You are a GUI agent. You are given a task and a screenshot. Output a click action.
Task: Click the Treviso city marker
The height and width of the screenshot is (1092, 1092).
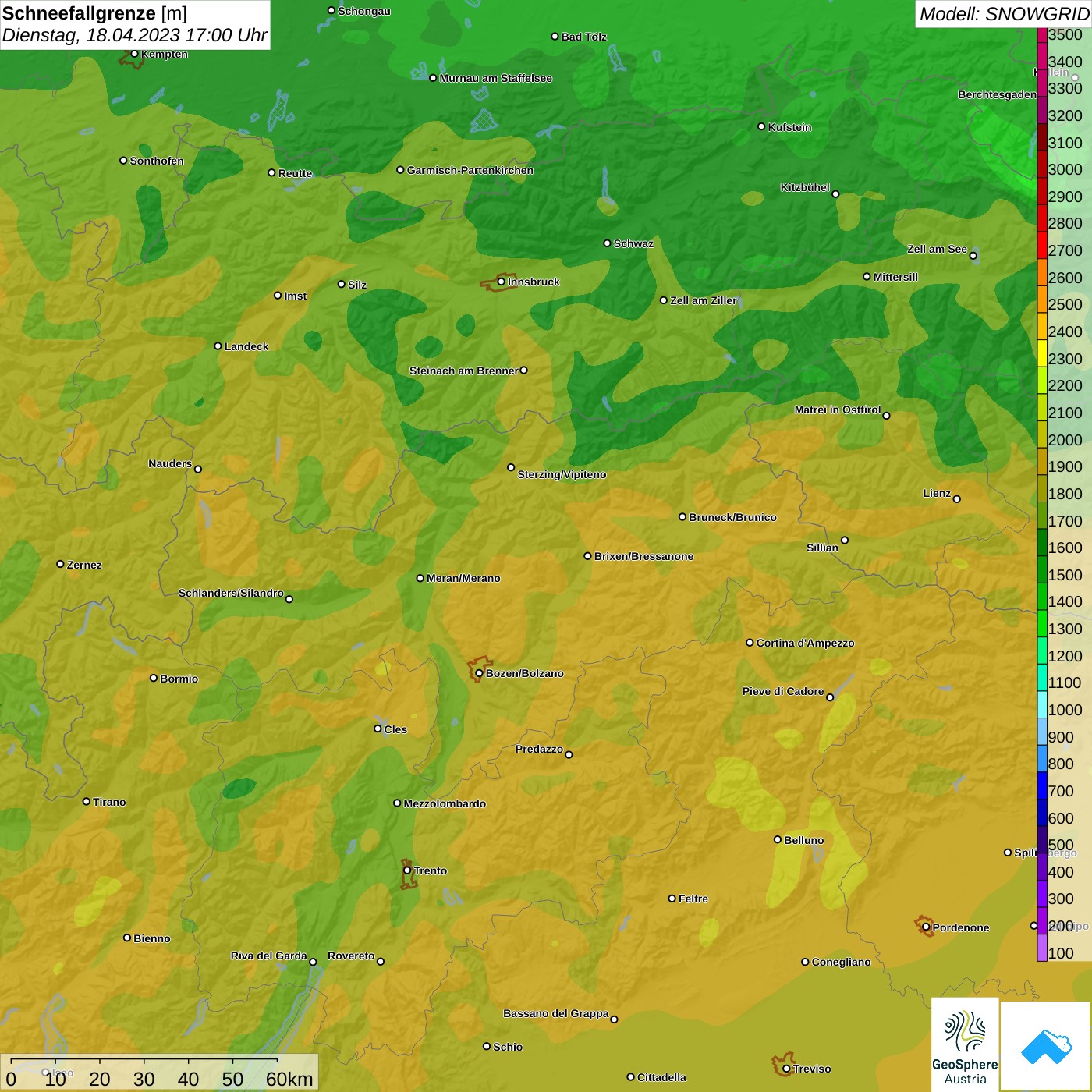tap(786, 1069)
